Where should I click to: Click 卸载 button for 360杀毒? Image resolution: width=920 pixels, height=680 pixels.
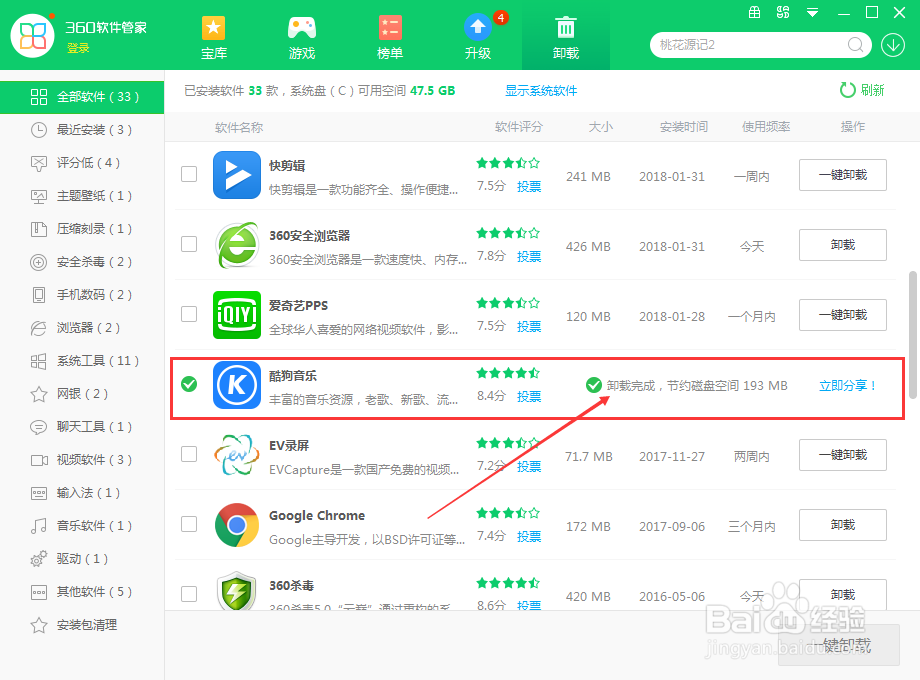coord(843,594)
